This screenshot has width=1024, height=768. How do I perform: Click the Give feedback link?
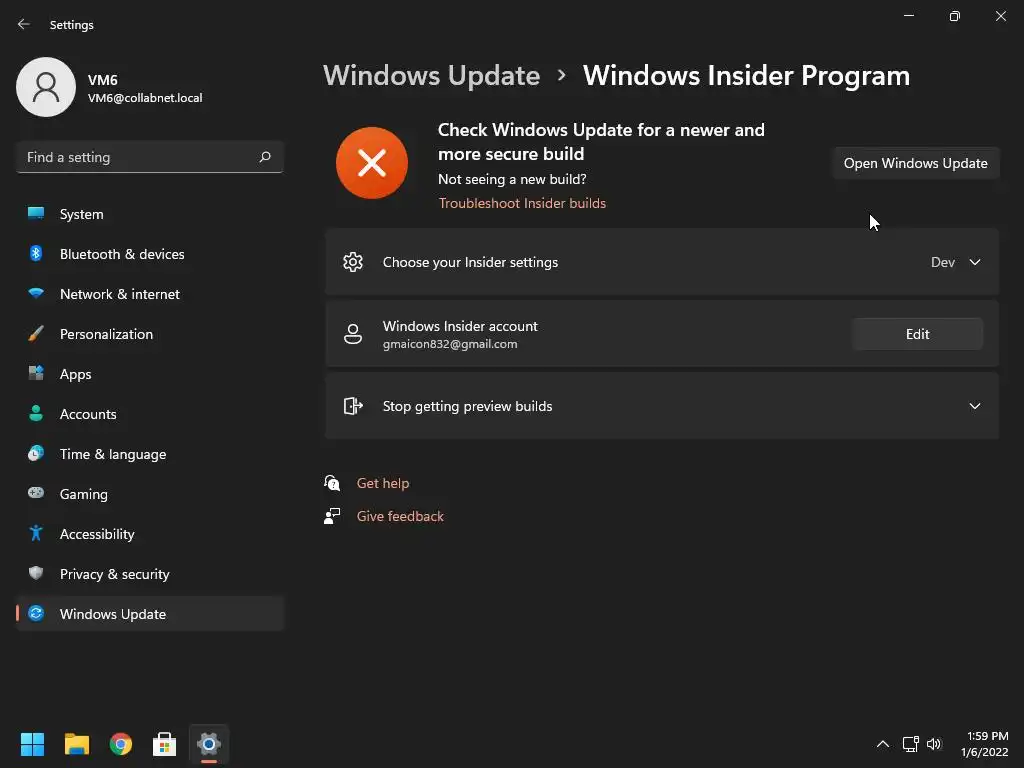tap(400, 516)
